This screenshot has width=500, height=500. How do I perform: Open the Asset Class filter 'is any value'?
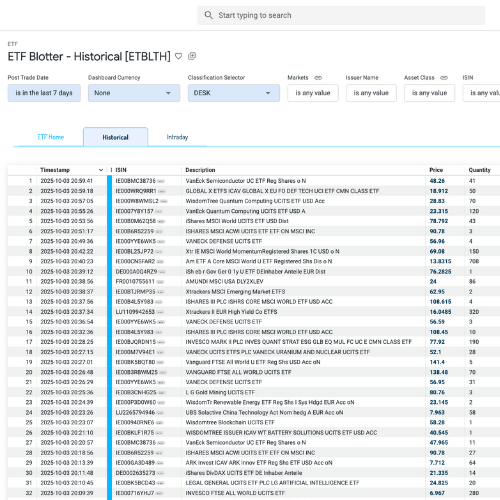[x=430, y=93]
